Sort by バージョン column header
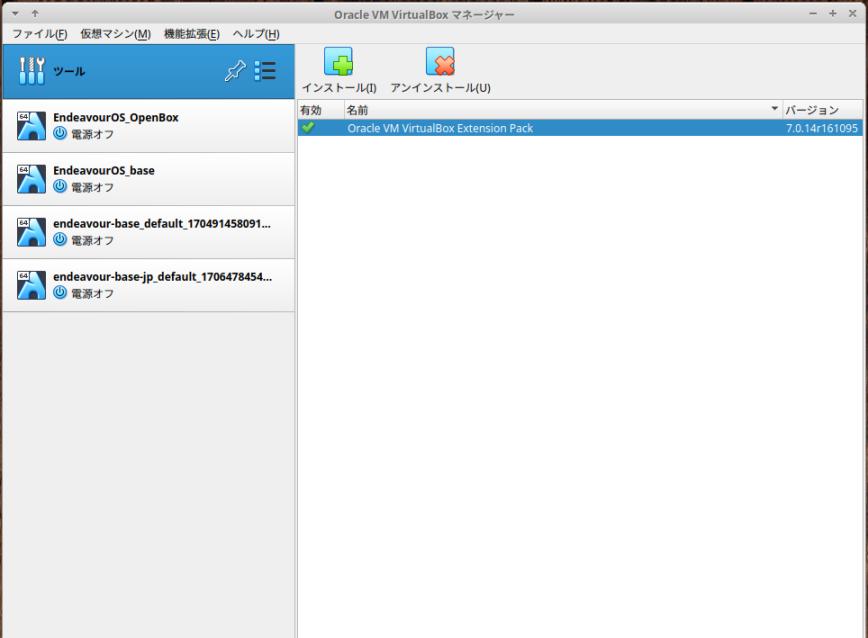 click(x=822, y=110)
